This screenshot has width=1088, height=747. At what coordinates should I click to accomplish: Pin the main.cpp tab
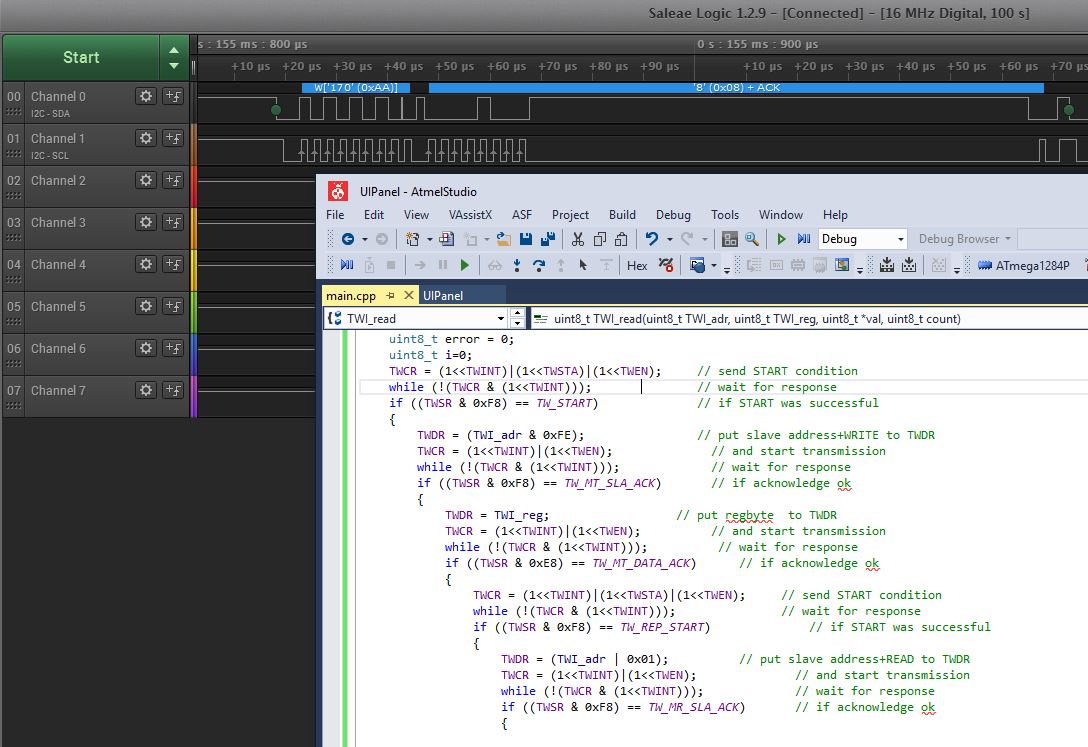coord(390,295)
